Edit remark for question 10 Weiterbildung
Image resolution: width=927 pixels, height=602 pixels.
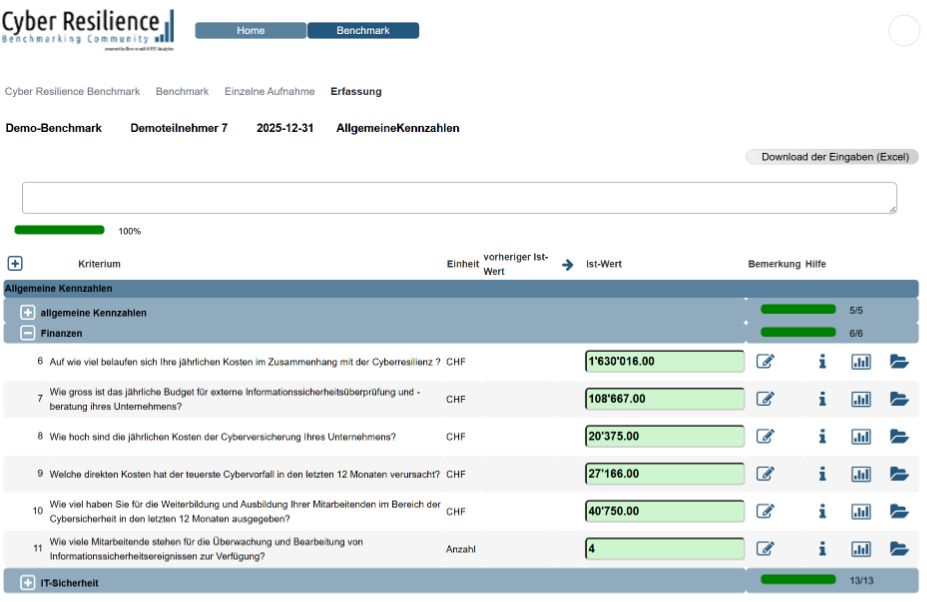point(765,511)
